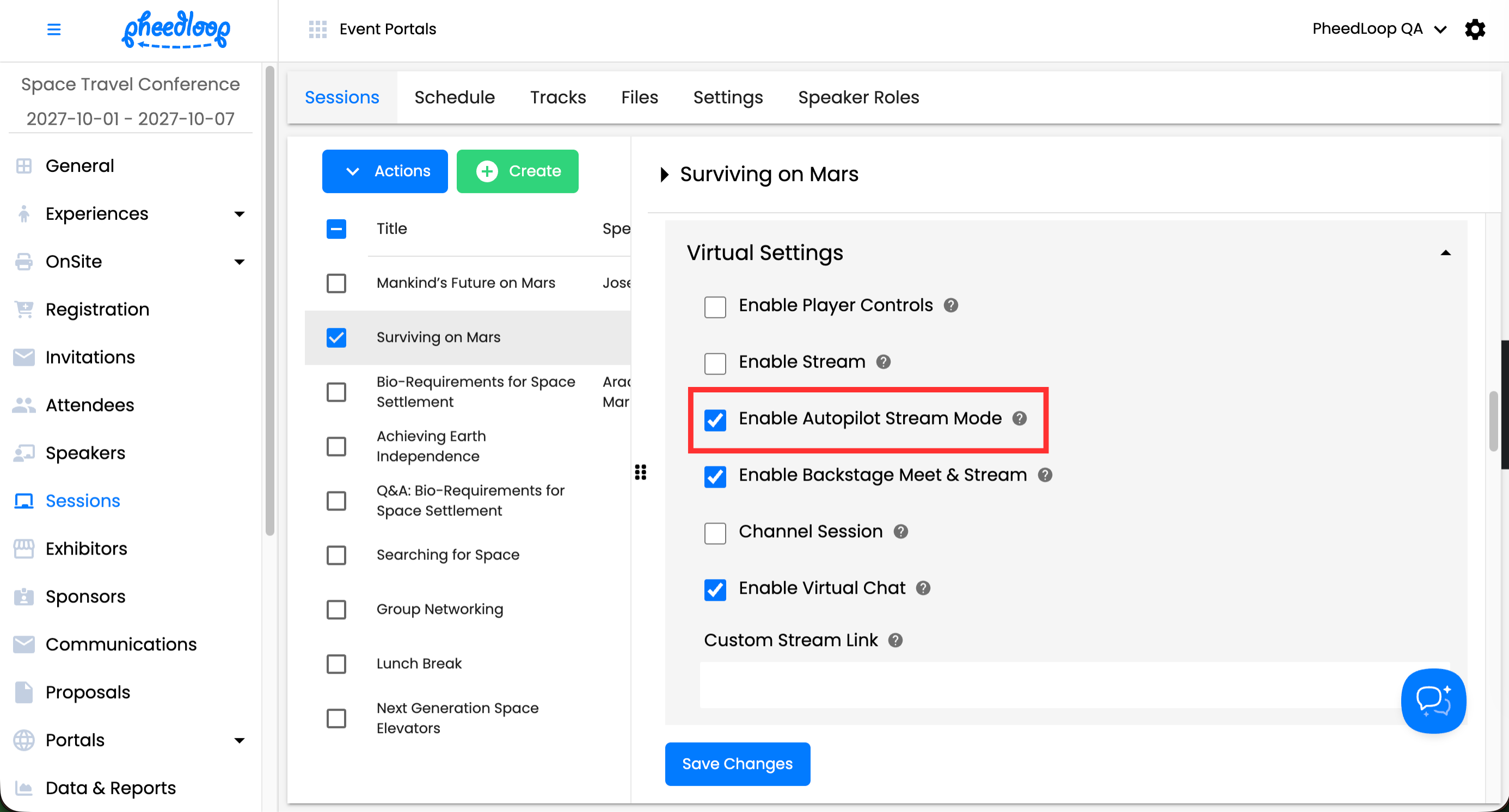Open the settings gear icon
The width and height of the screenshot is (1509, 812).
[x=1475, y=29]
